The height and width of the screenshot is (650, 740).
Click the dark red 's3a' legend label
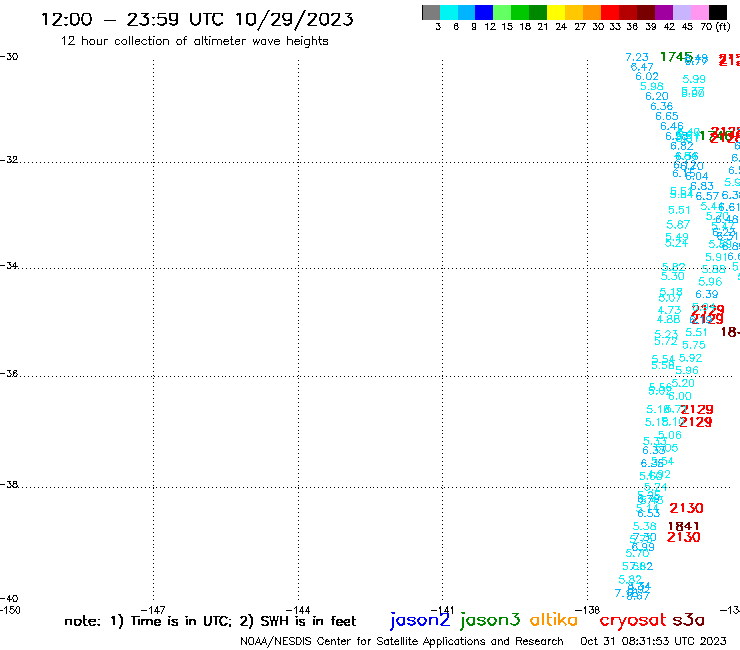[688, 620]
